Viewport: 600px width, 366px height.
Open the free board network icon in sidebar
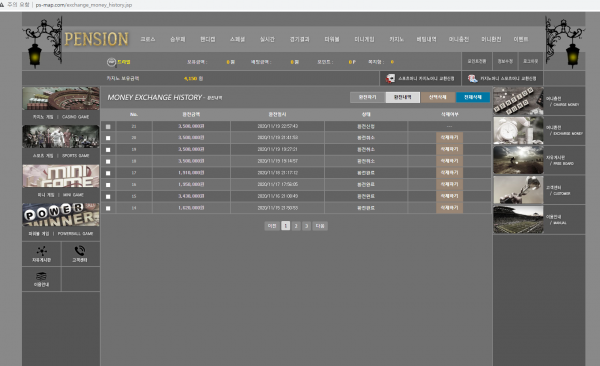click(41, 251)
